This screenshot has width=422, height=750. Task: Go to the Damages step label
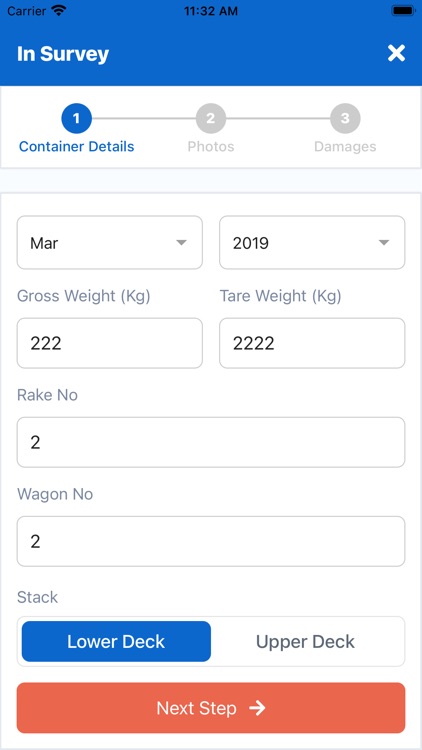[x=345, y=146]
